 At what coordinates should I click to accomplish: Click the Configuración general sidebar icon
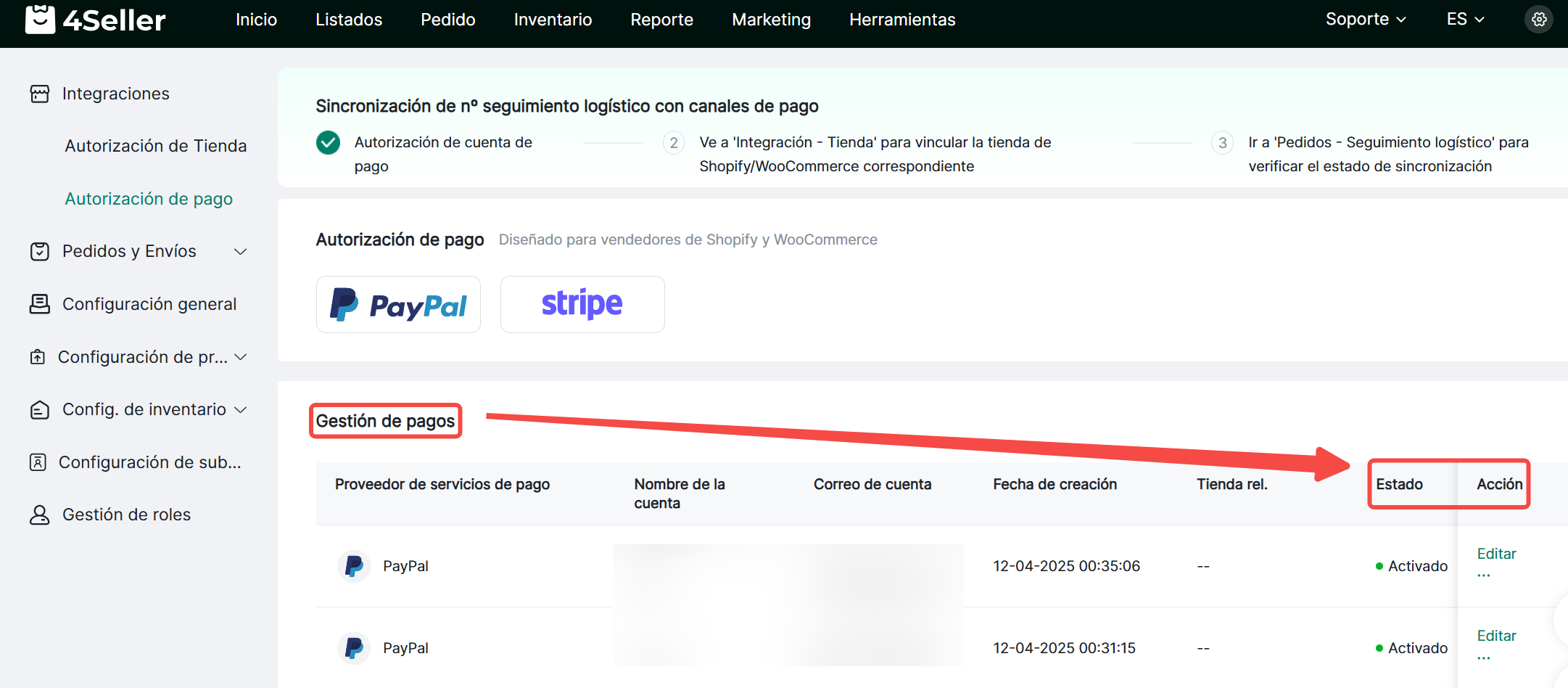click(x=40, y=304)
